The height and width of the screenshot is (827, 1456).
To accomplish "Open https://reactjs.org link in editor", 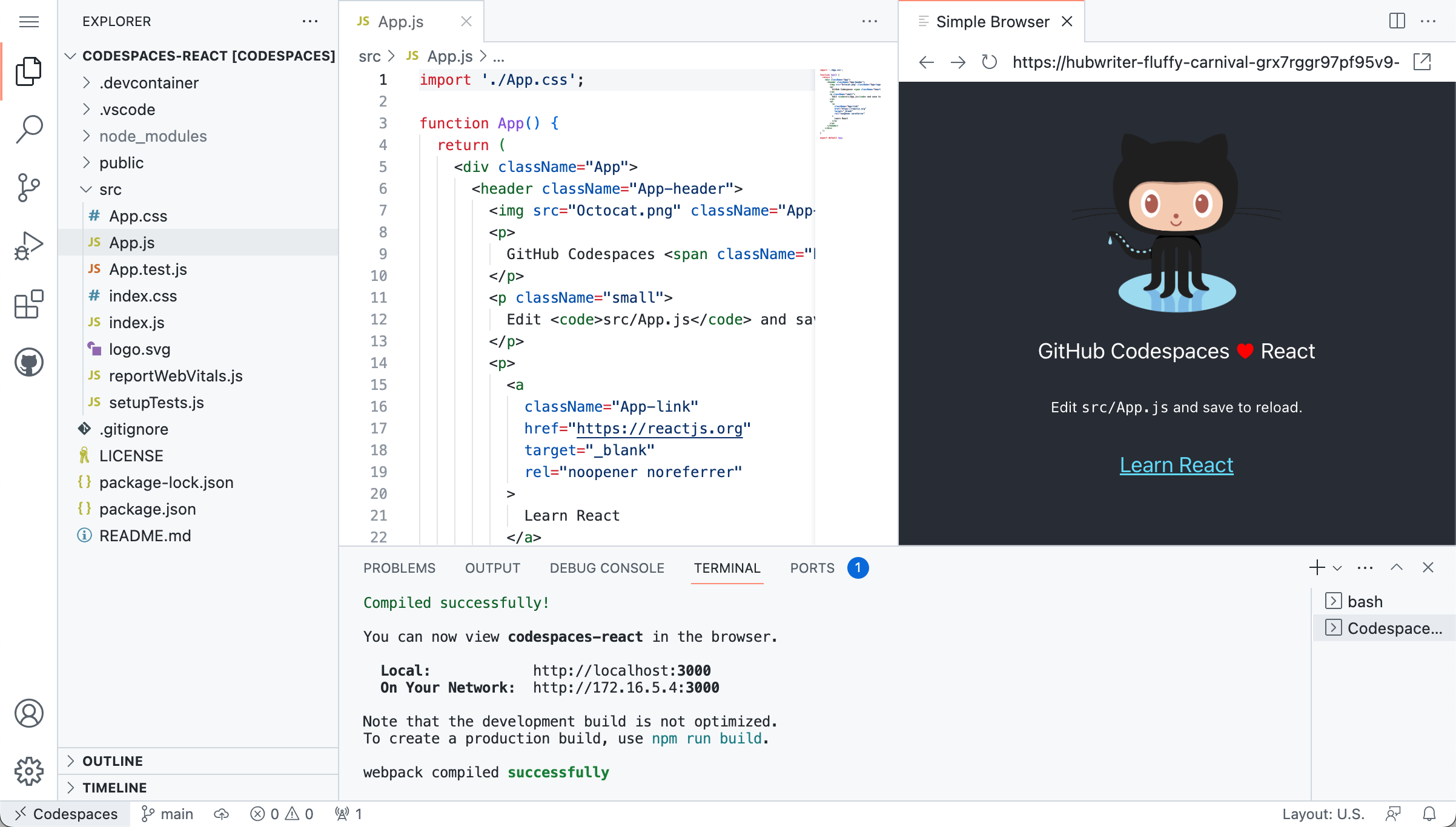I will point(660,428).
